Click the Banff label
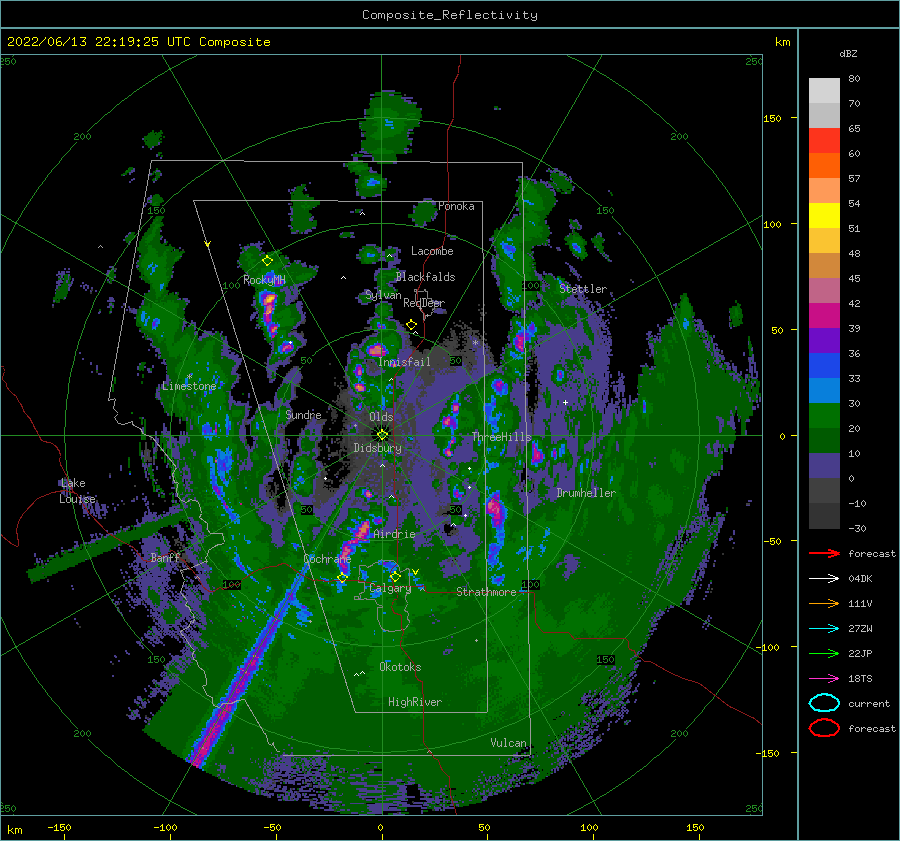Screen dimensions: 900x841 click(x=165, y=557)
